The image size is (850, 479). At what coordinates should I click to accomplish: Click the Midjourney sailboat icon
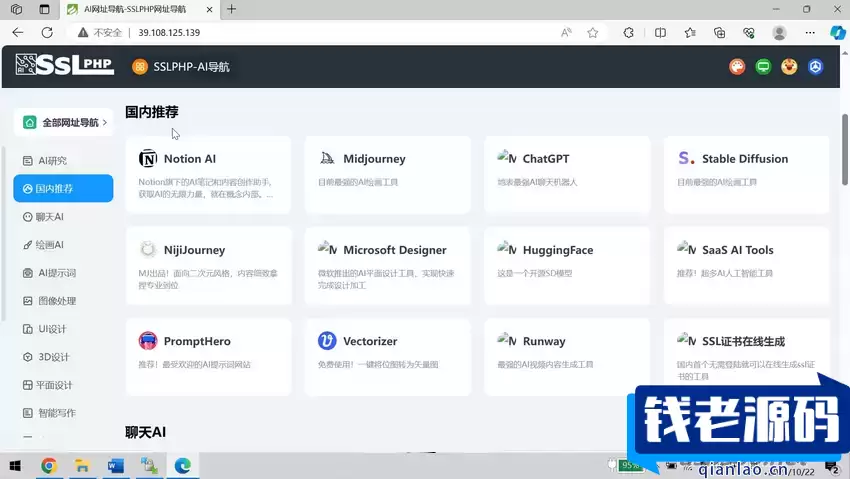[x=327, y=158]
